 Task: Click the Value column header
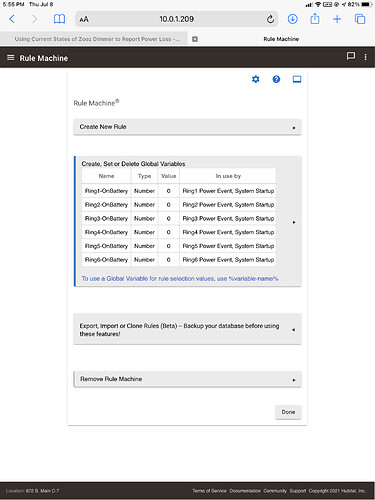point(169,176)
